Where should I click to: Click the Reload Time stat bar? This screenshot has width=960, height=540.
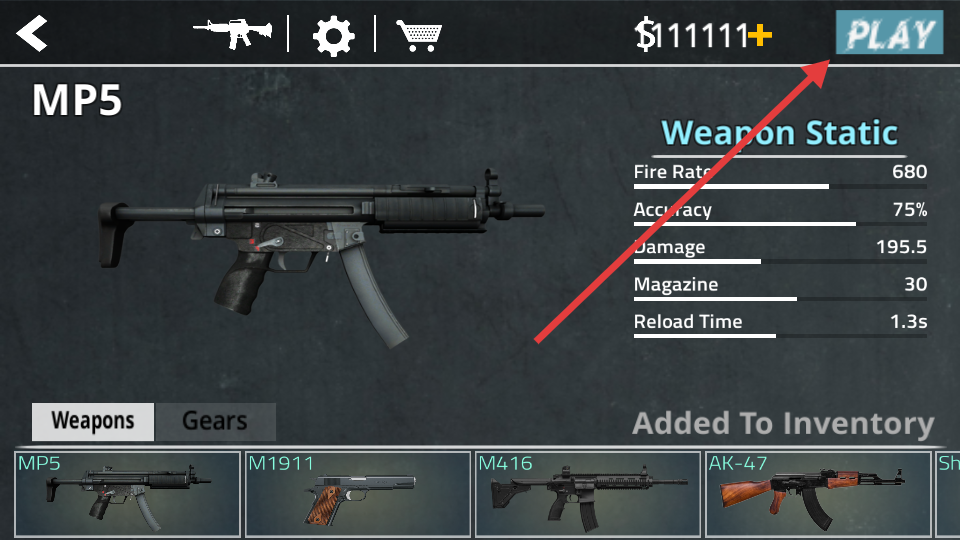coord(780,336)
